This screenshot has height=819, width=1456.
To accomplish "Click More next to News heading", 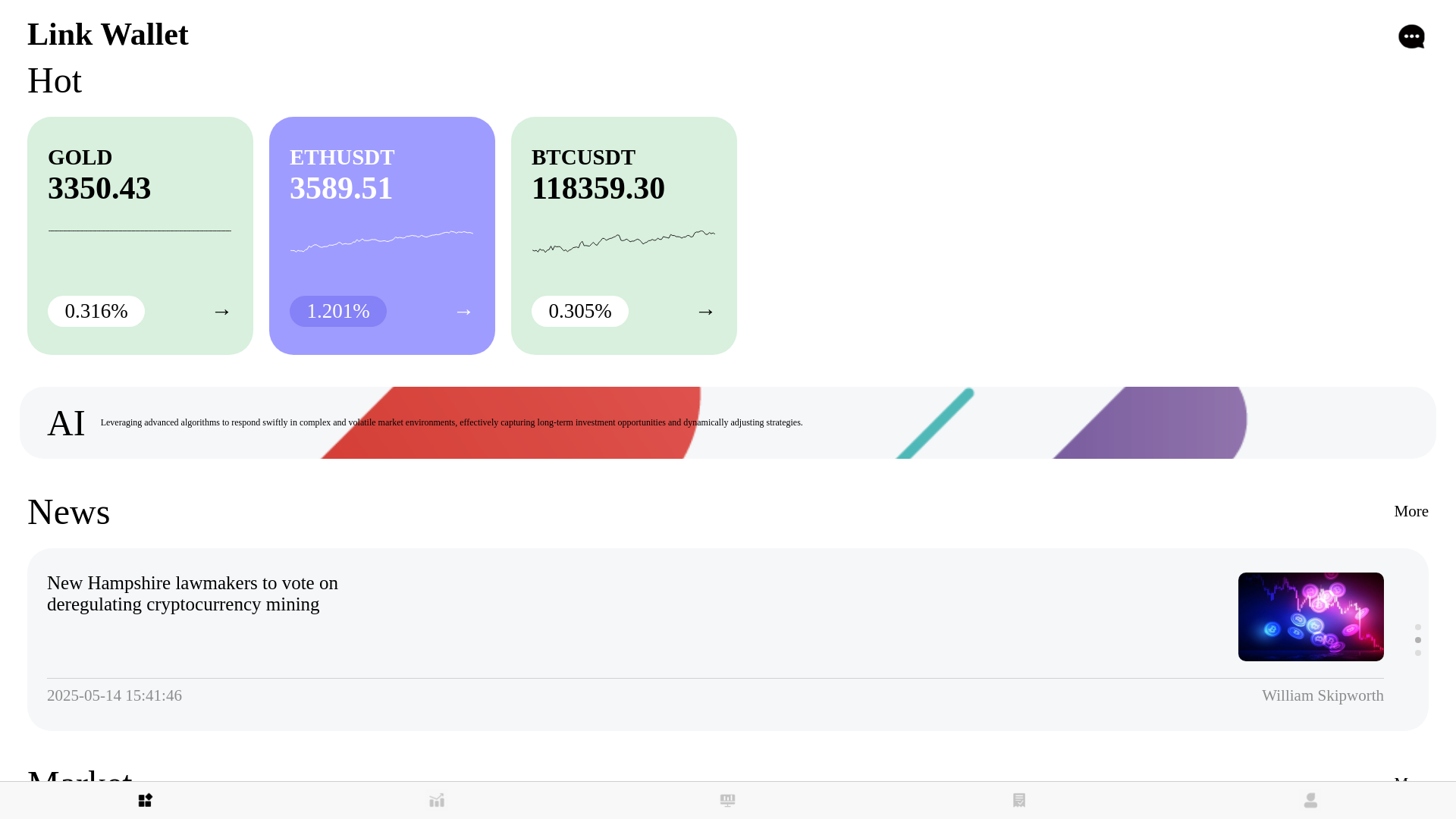I will [1410, 511].
